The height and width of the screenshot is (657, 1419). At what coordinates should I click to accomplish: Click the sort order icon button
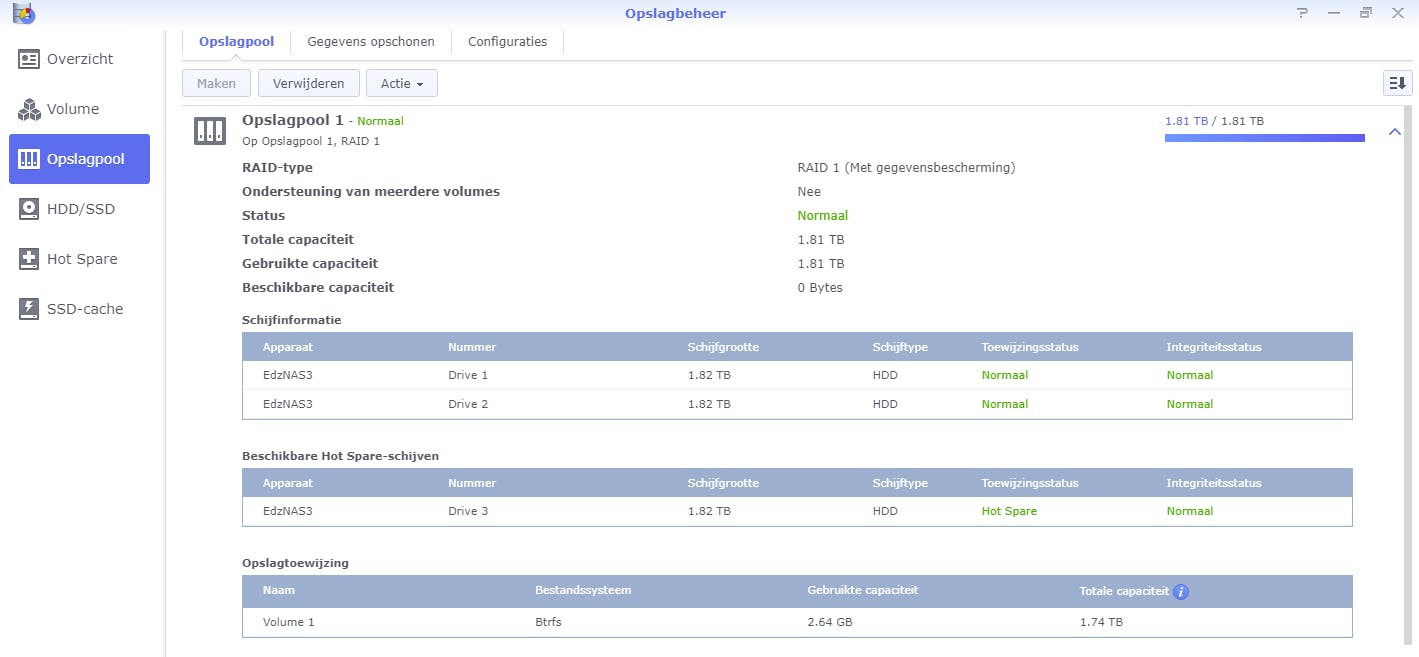tap(1397, 83)
